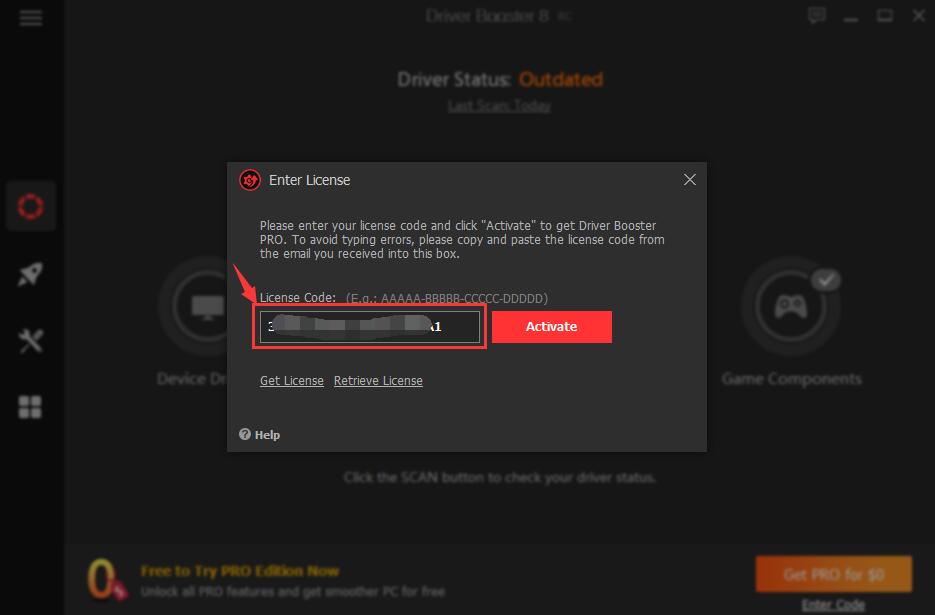Screen dimensions: 935x615
Task: Click the Game Components gamepad icon
Action: 791,307
